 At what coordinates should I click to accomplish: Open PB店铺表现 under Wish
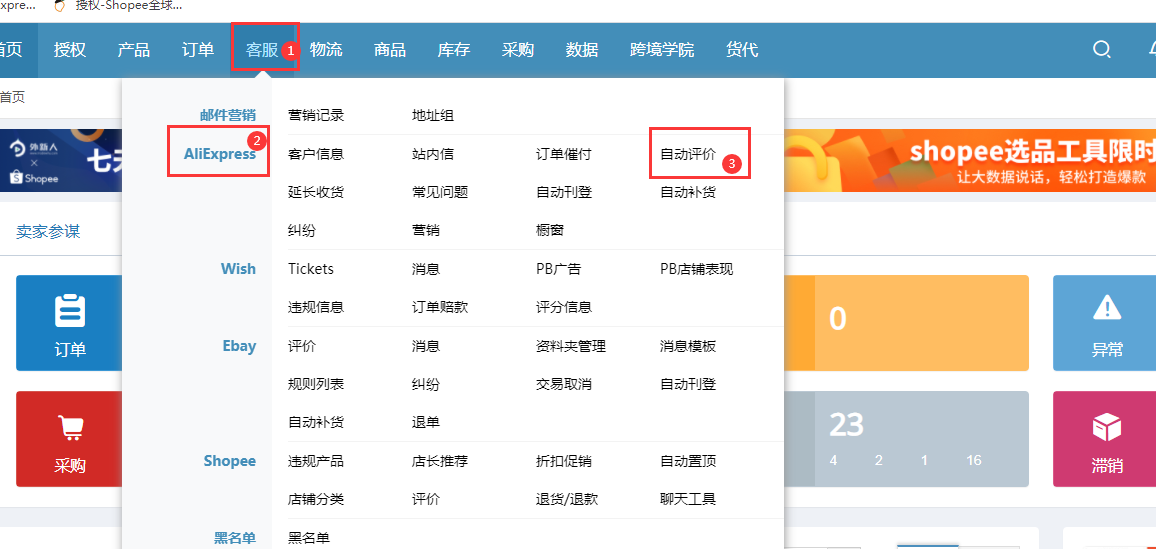pos(697,269)
